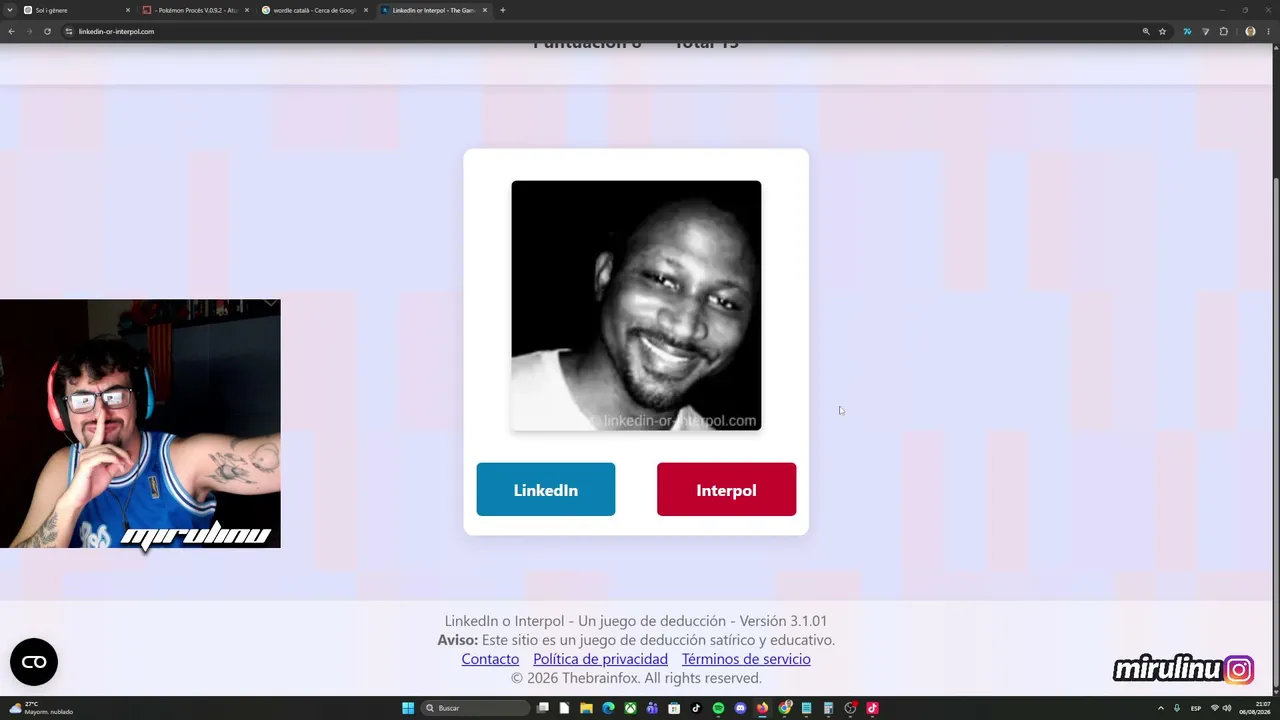Open a new browser tab
Viewport: 1280px width, 720px height.
[502, 10]
